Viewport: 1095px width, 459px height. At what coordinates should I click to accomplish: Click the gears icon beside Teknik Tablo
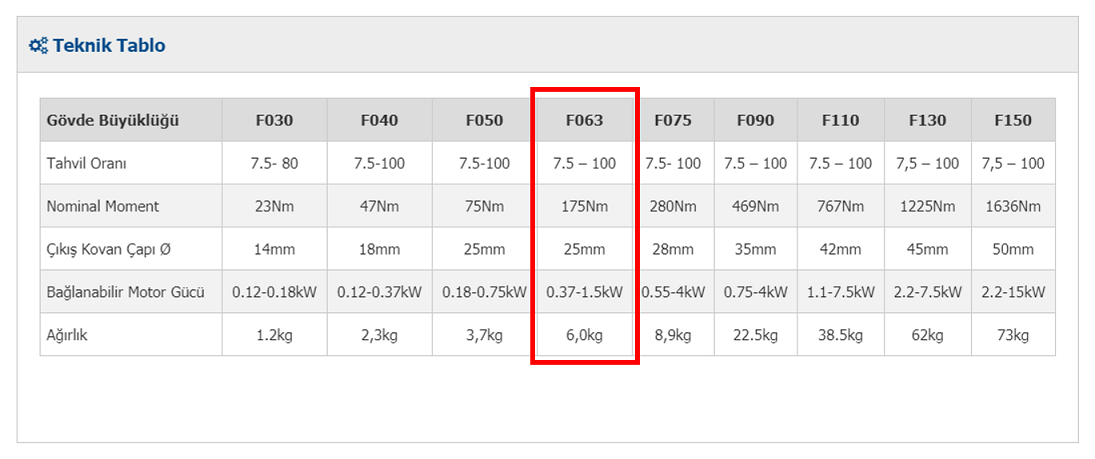click(38, 46)
